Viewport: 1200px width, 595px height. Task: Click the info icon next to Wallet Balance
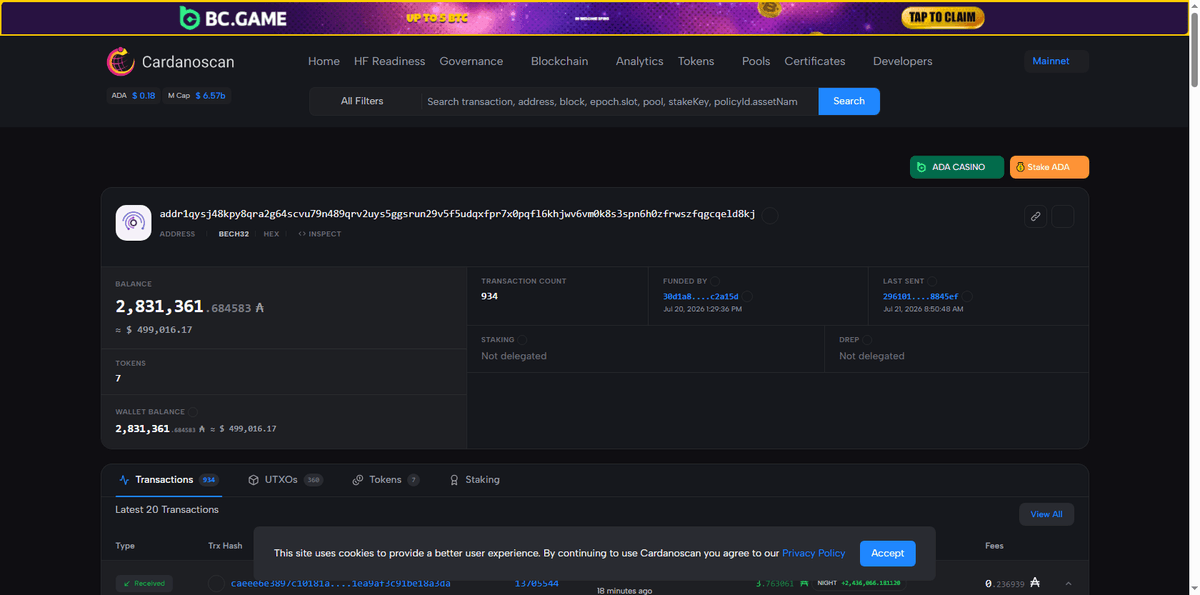193,412
